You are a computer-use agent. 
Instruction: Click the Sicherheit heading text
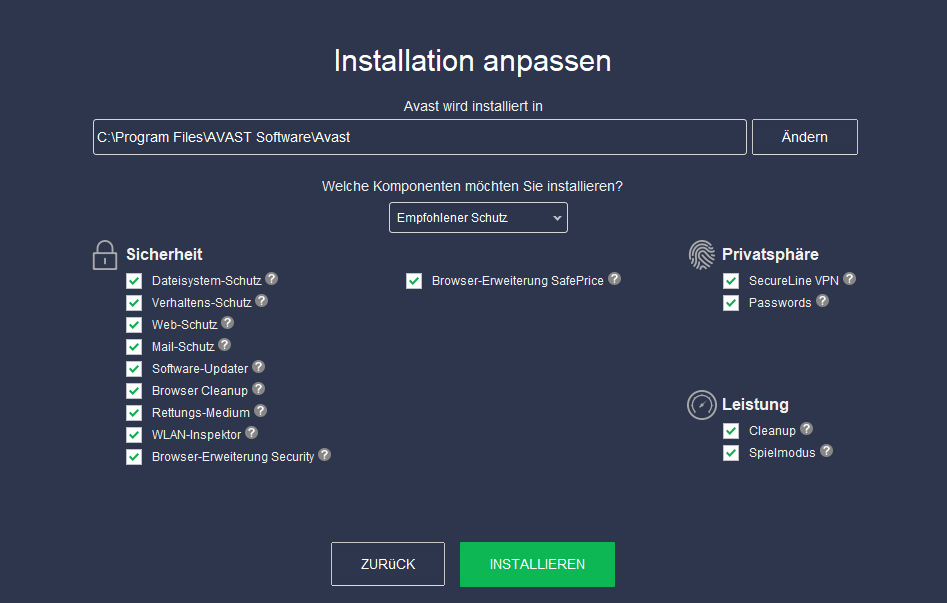click(164, 254)
